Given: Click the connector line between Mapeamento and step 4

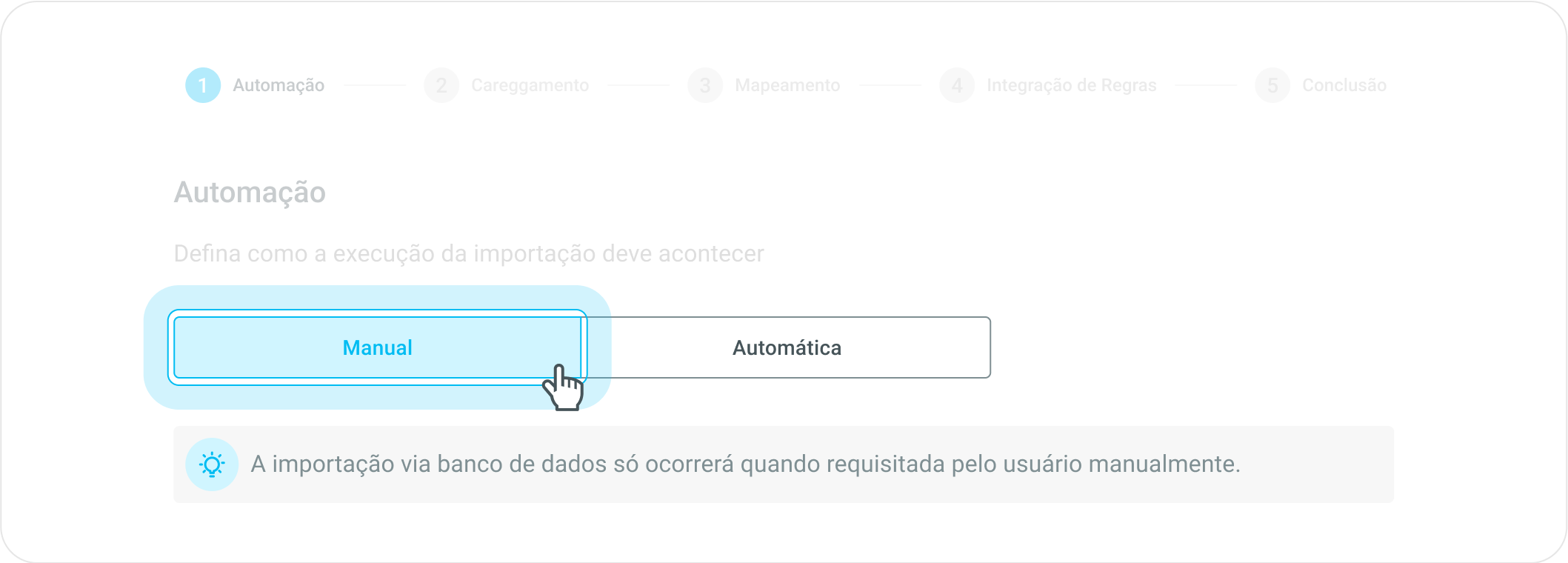Looking at the screenshot, I should pyautogui.click(x=890, y=85).
